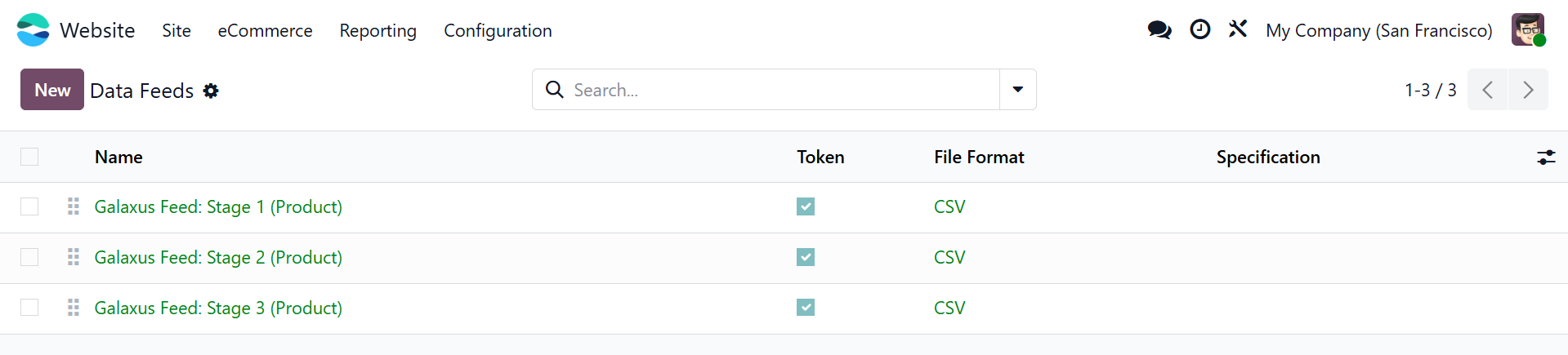Open Galaxus Feed: Stage 3 (Product) record
Screen dimensions: 1568x355
tap(218, 308)
